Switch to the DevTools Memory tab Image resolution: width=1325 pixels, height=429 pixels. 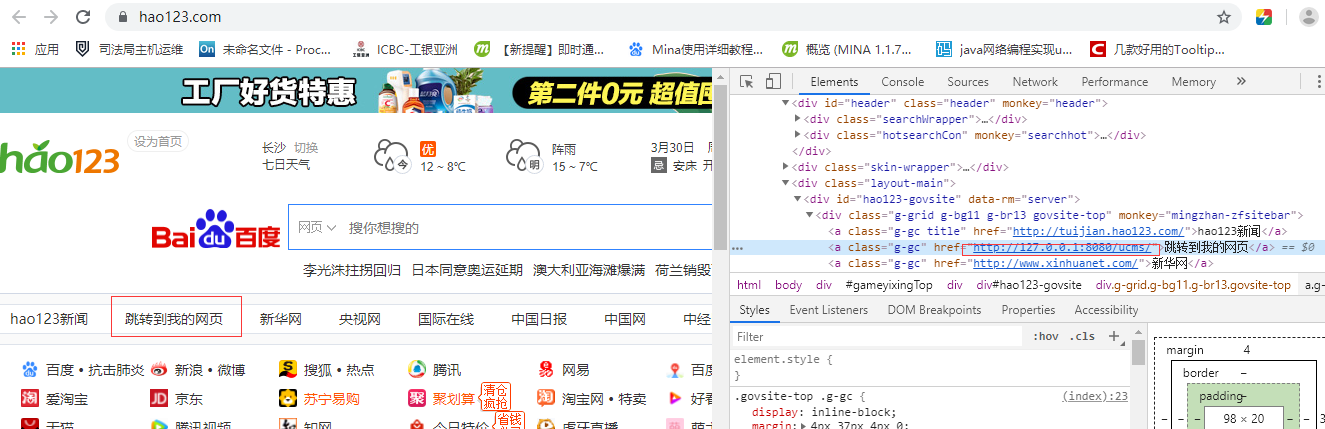click(1193, 82)
